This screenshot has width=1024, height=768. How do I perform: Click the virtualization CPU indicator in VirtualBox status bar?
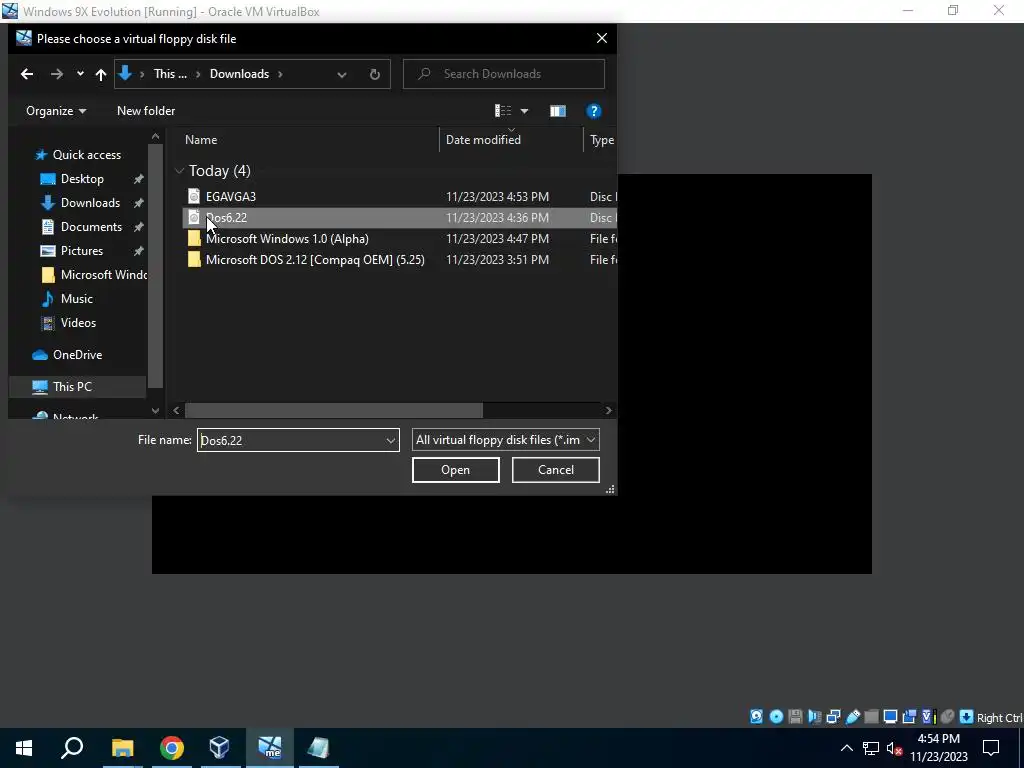[928, 716]
